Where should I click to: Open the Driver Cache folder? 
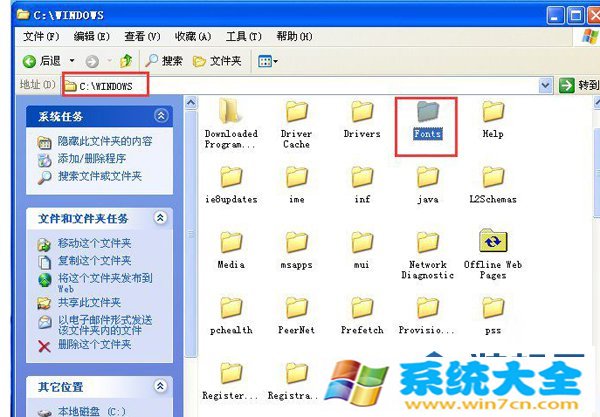click(297, 123)
